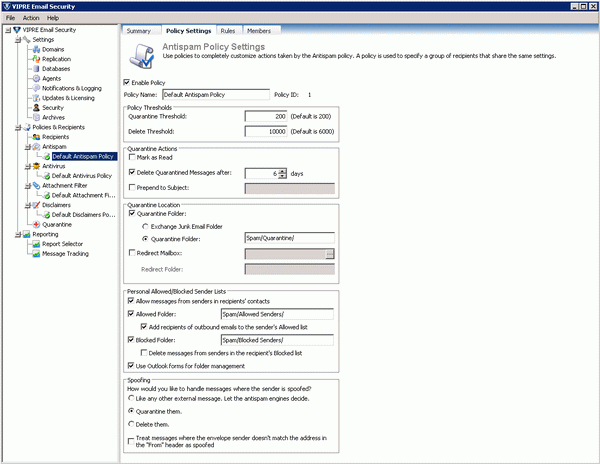Click the Updates & Licensing icon
Image resolution: width=600 pixels, height=464 pixels.
pos(36,98)
